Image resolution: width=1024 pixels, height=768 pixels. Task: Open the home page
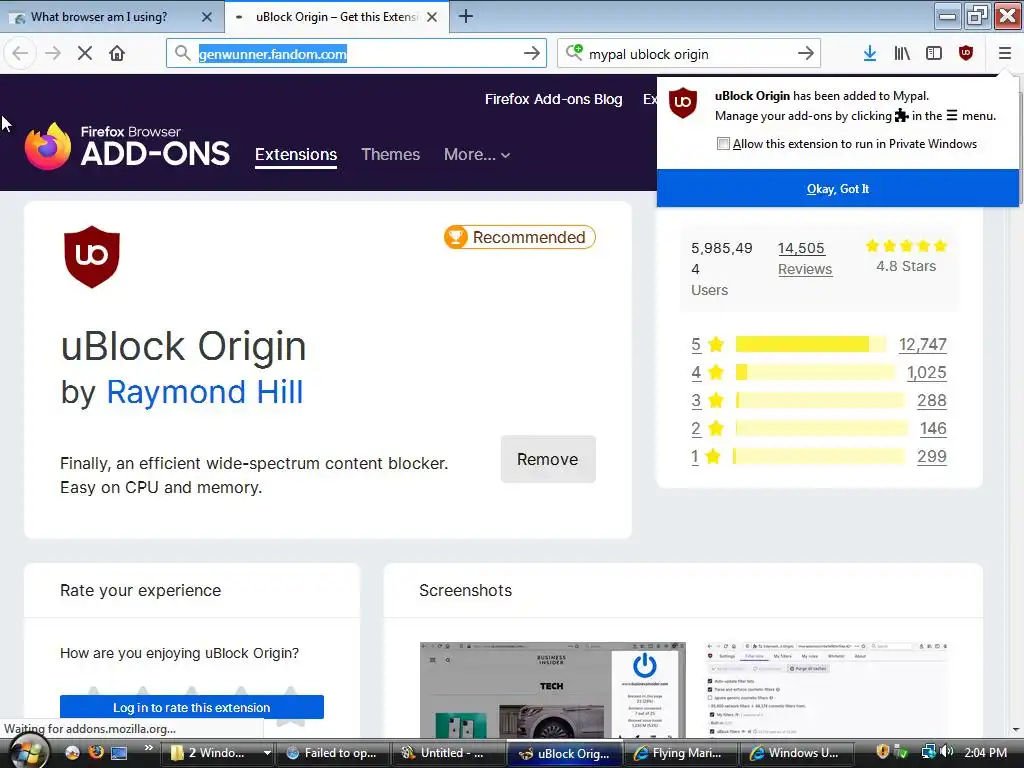pyautogui.click(x=117, y=54)
